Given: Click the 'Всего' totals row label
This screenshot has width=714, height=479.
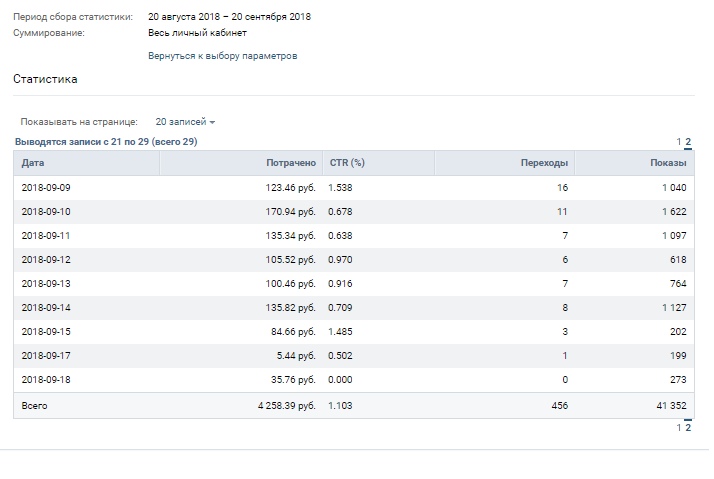Looking at the screenshot, I should point(34,406).
